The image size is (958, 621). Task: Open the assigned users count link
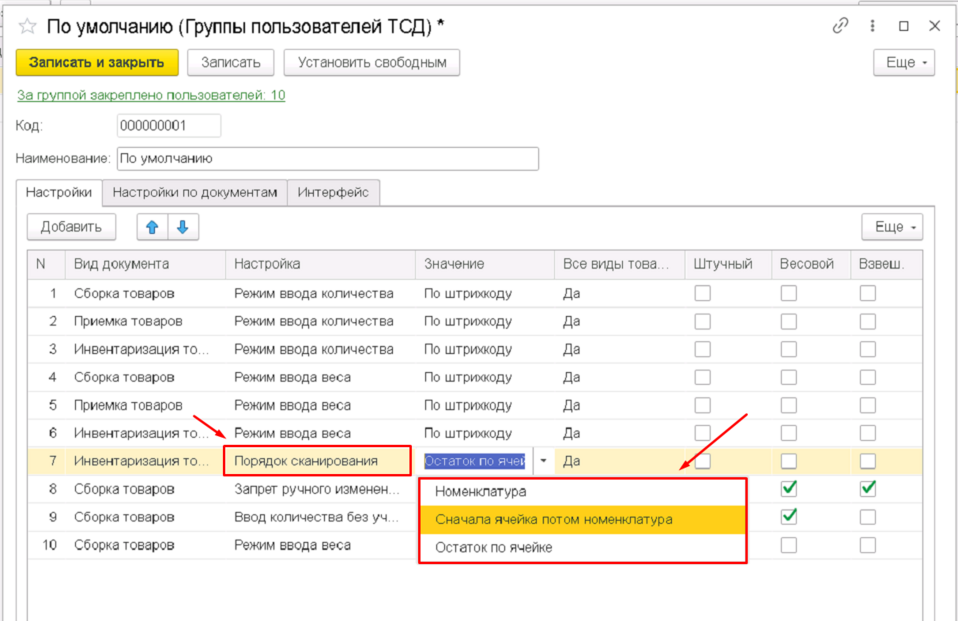click(x=151, y=95)
